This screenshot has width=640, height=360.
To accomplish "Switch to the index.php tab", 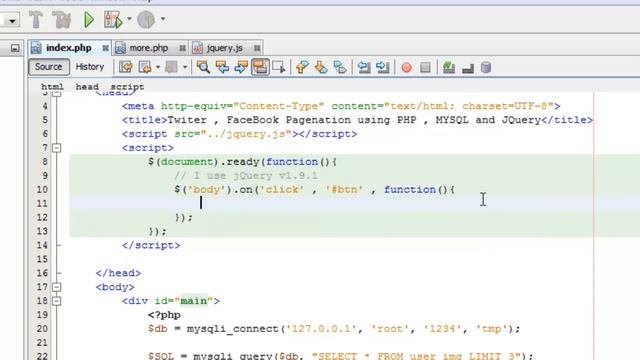I will (x=68, y=48).
